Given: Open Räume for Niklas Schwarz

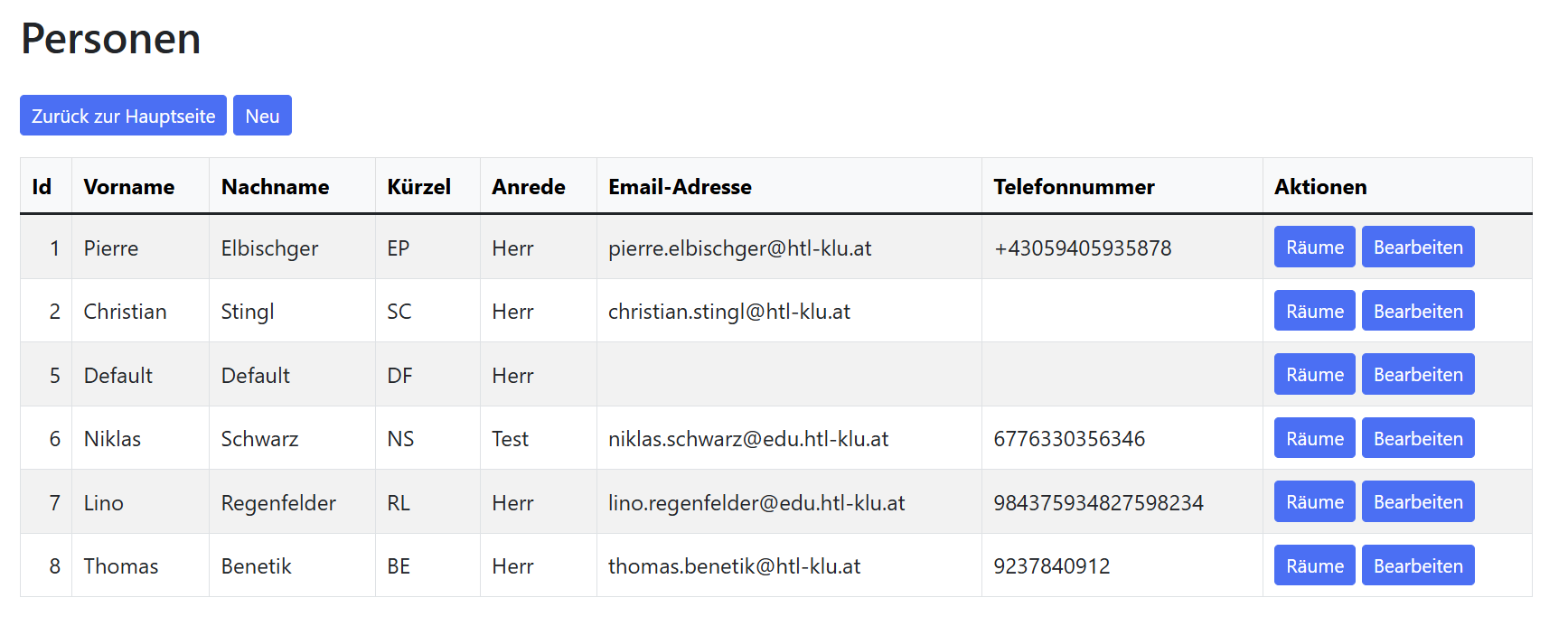Looking at the screenshot, I should pos(1314,438).
